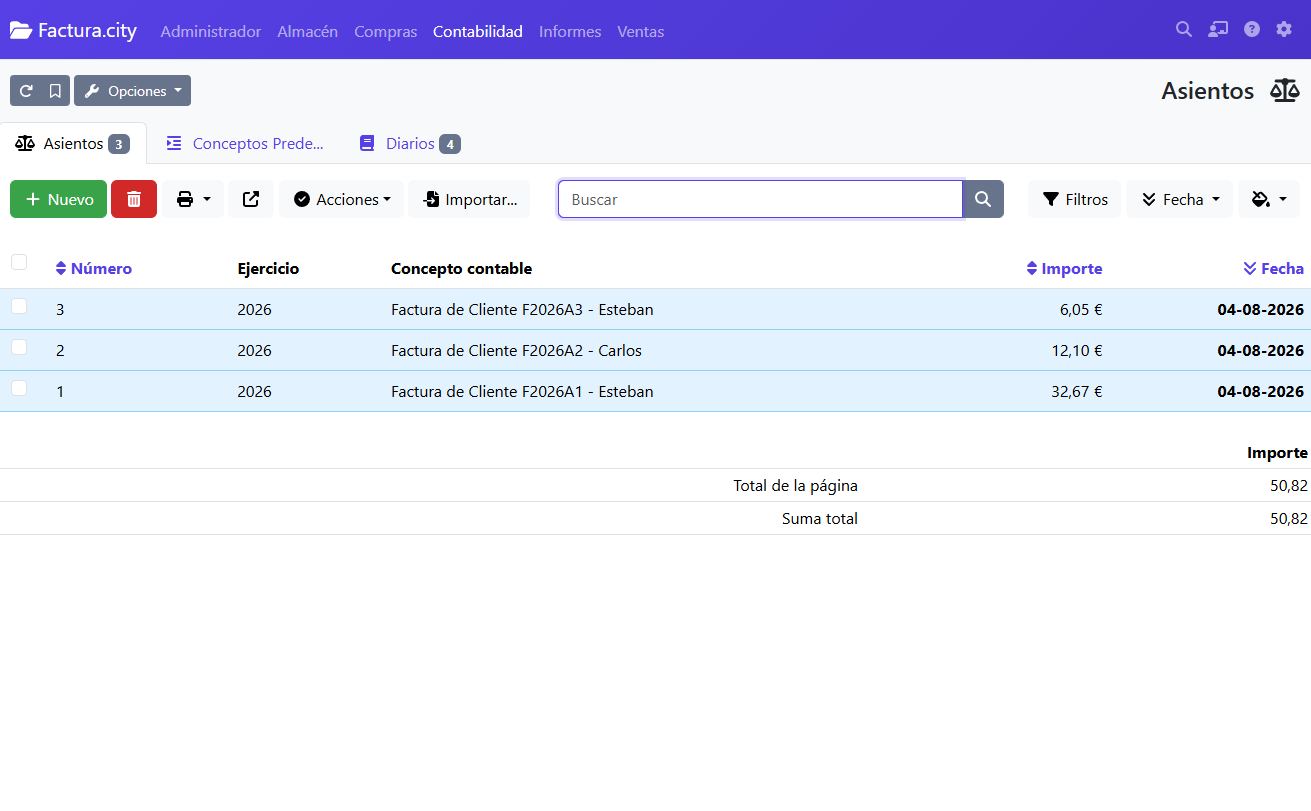This screenshot has width=1311, height=811.
Task: Create a new entry with Nuevo
Action: [x=58, y=199]
